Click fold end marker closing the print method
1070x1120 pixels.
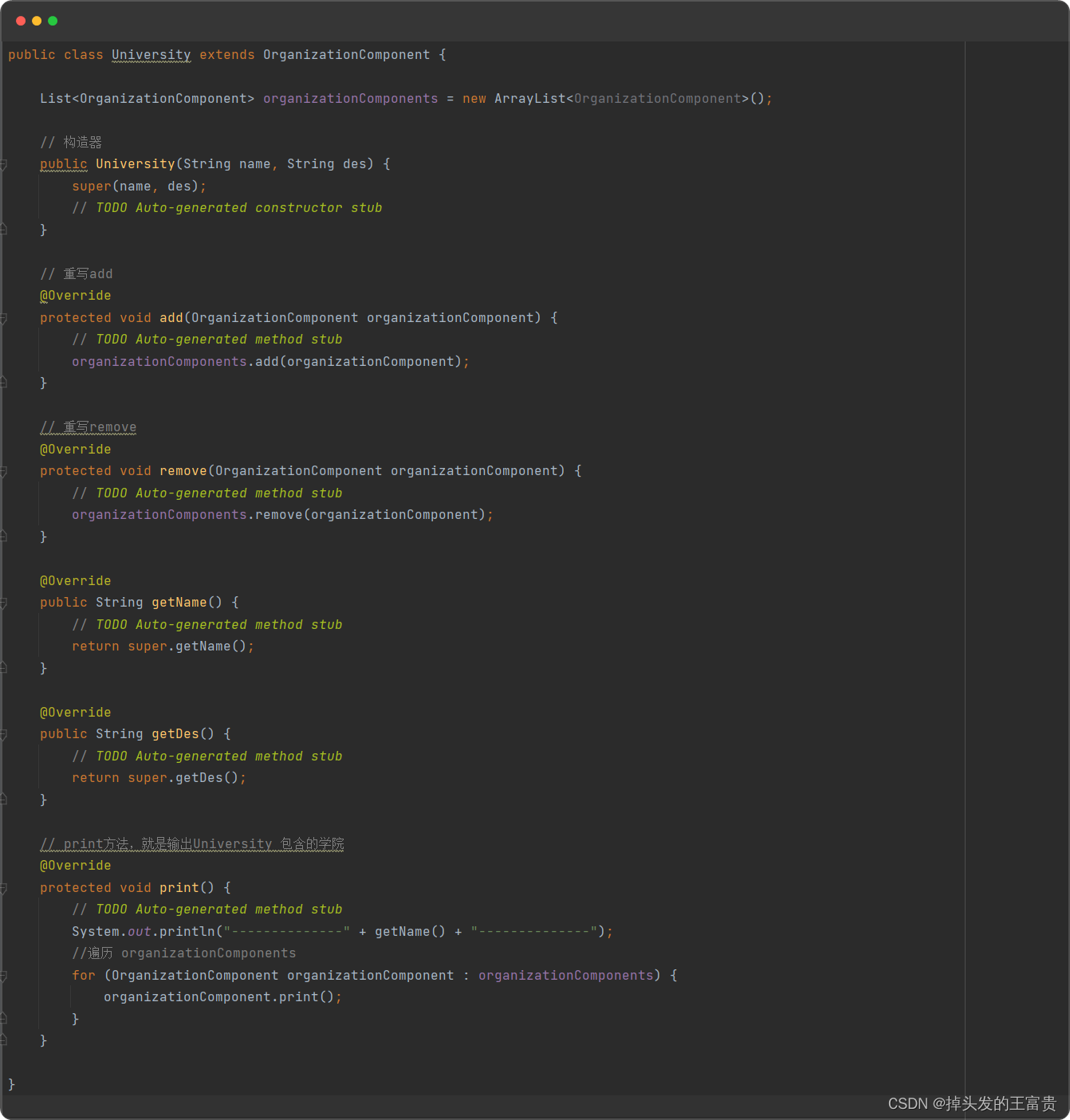pyautogui.click(x=3, y=1040)
